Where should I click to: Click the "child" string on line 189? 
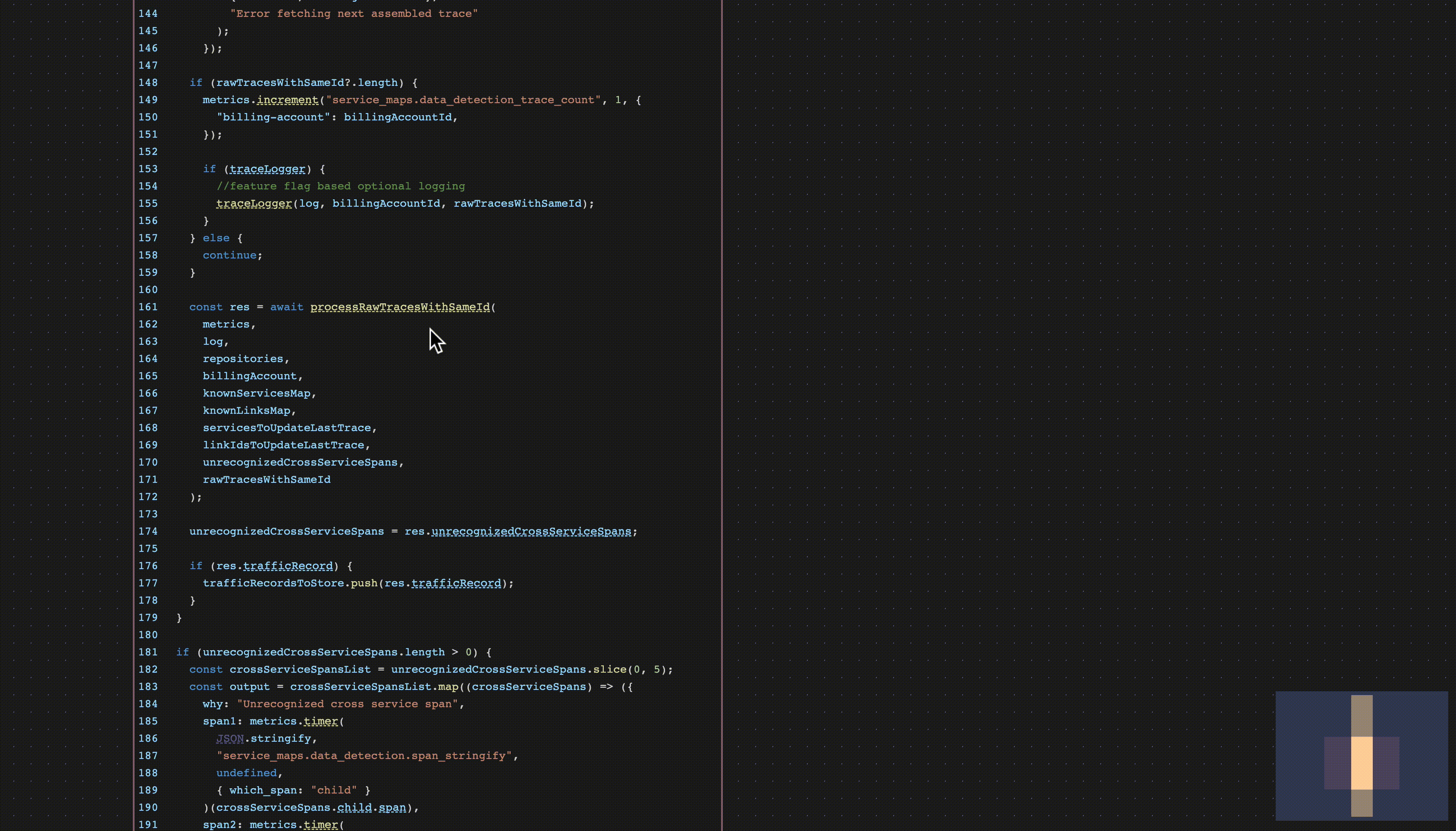[334, 790]
